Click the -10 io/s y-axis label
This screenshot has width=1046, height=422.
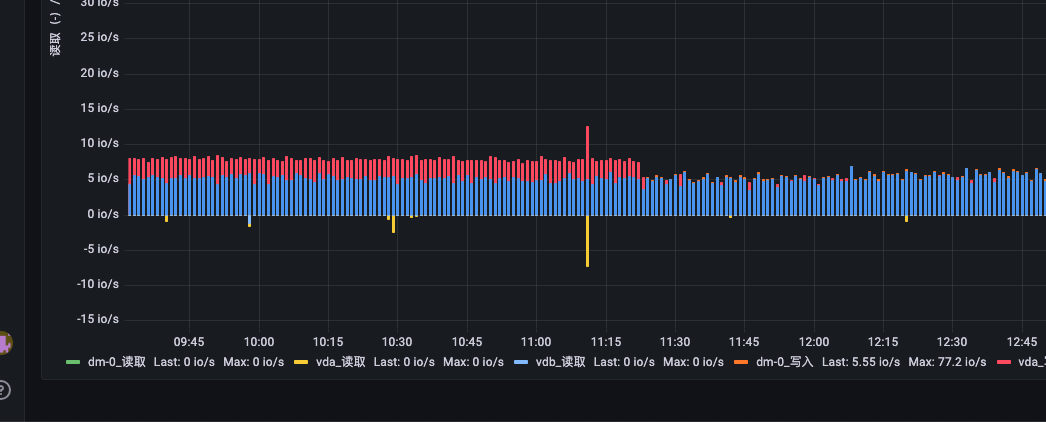click(x=97, y=284)
